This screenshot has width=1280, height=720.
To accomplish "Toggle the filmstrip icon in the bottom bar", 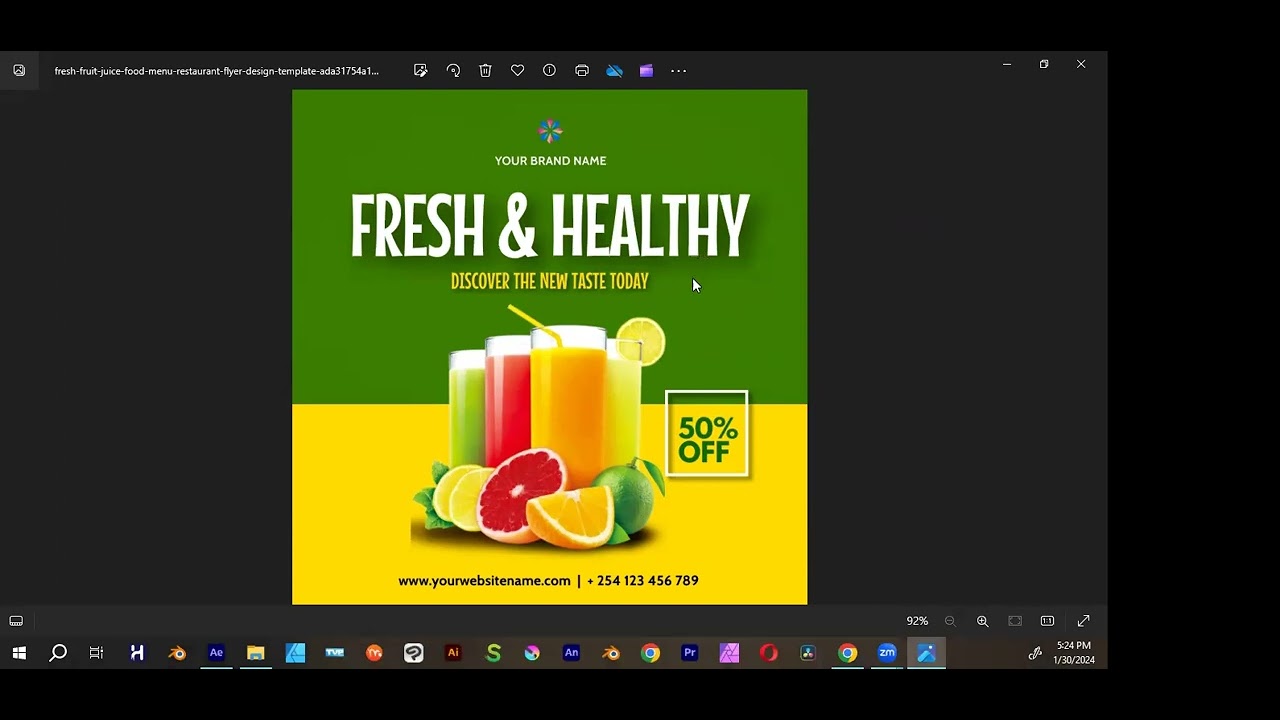I will pyautogui.click(x=16, y=621).
